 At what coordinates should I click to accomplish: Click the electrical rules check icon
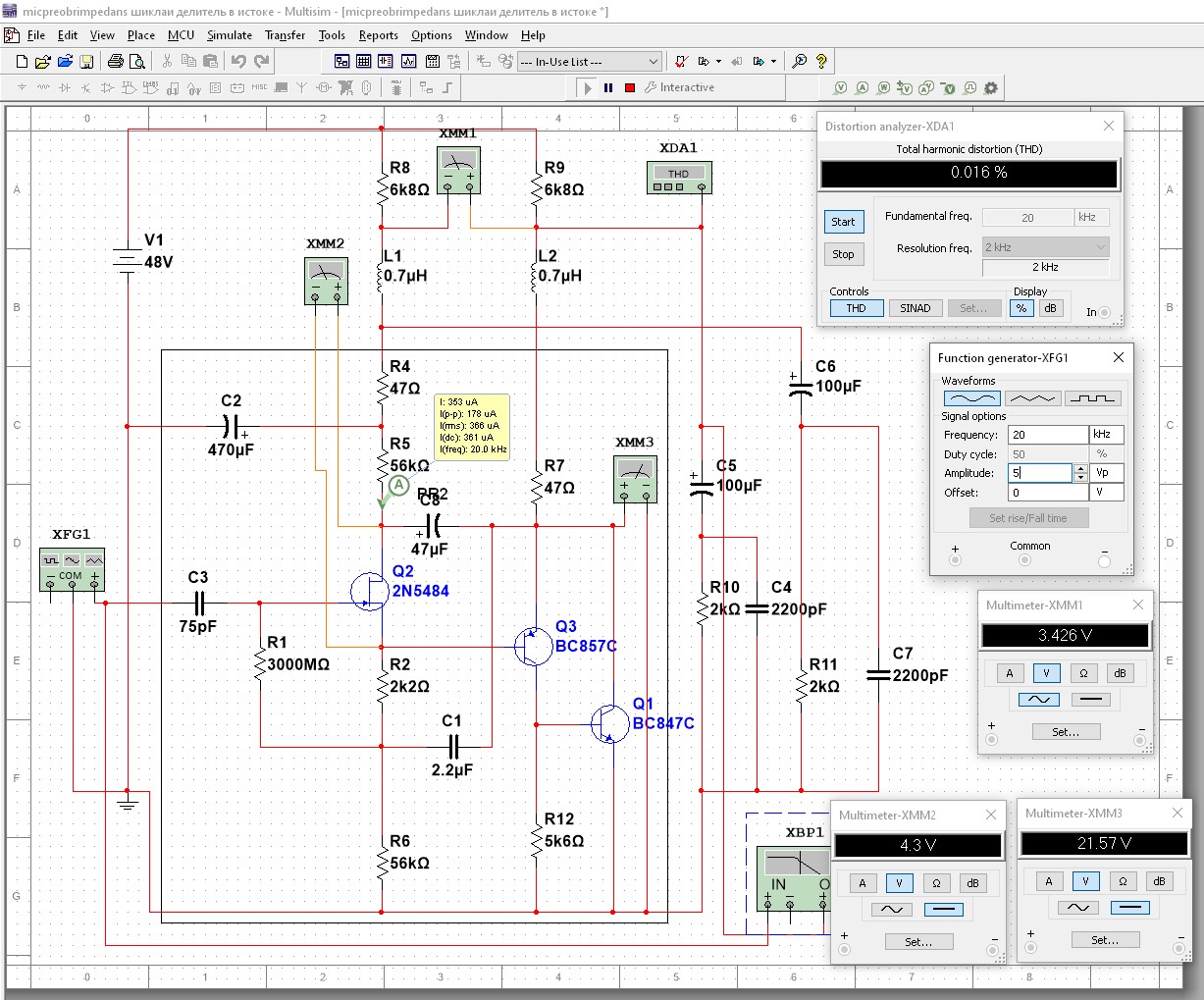click(x=680, y=61)
